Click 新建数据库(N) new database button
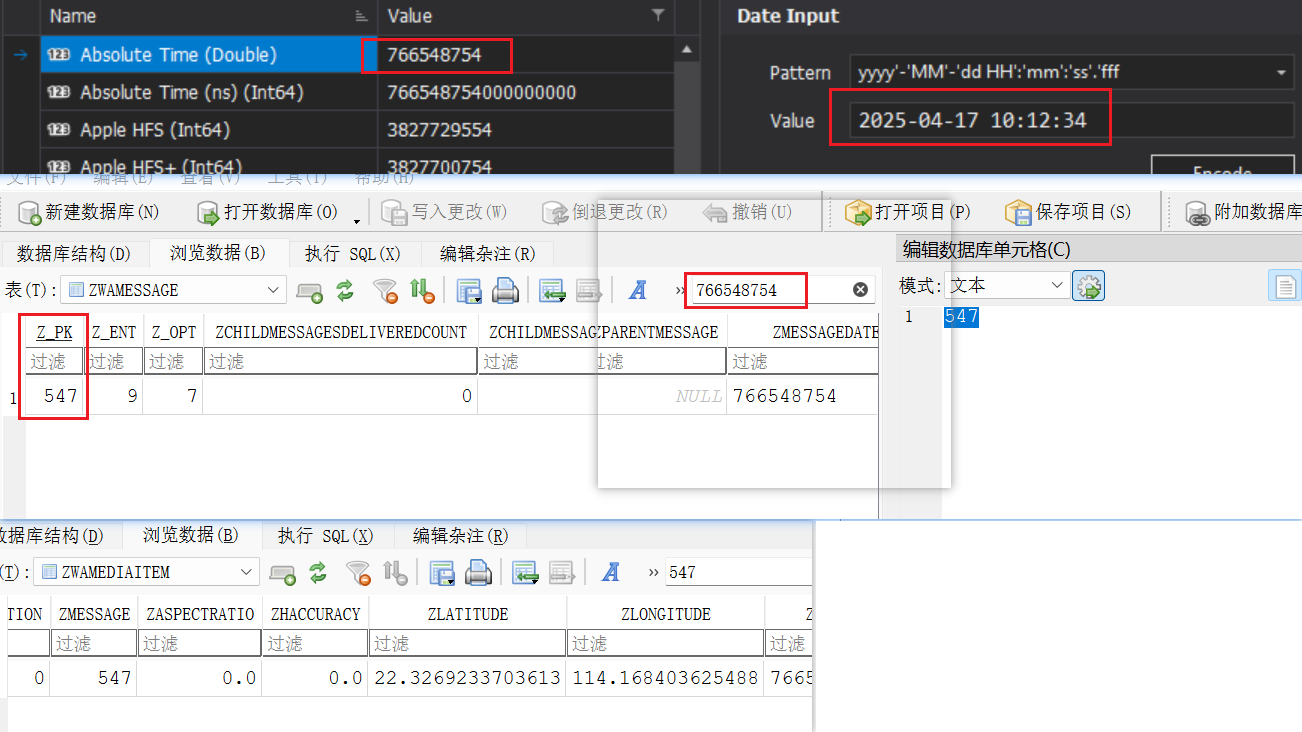 pyautogui.click(x=89, y=212)
